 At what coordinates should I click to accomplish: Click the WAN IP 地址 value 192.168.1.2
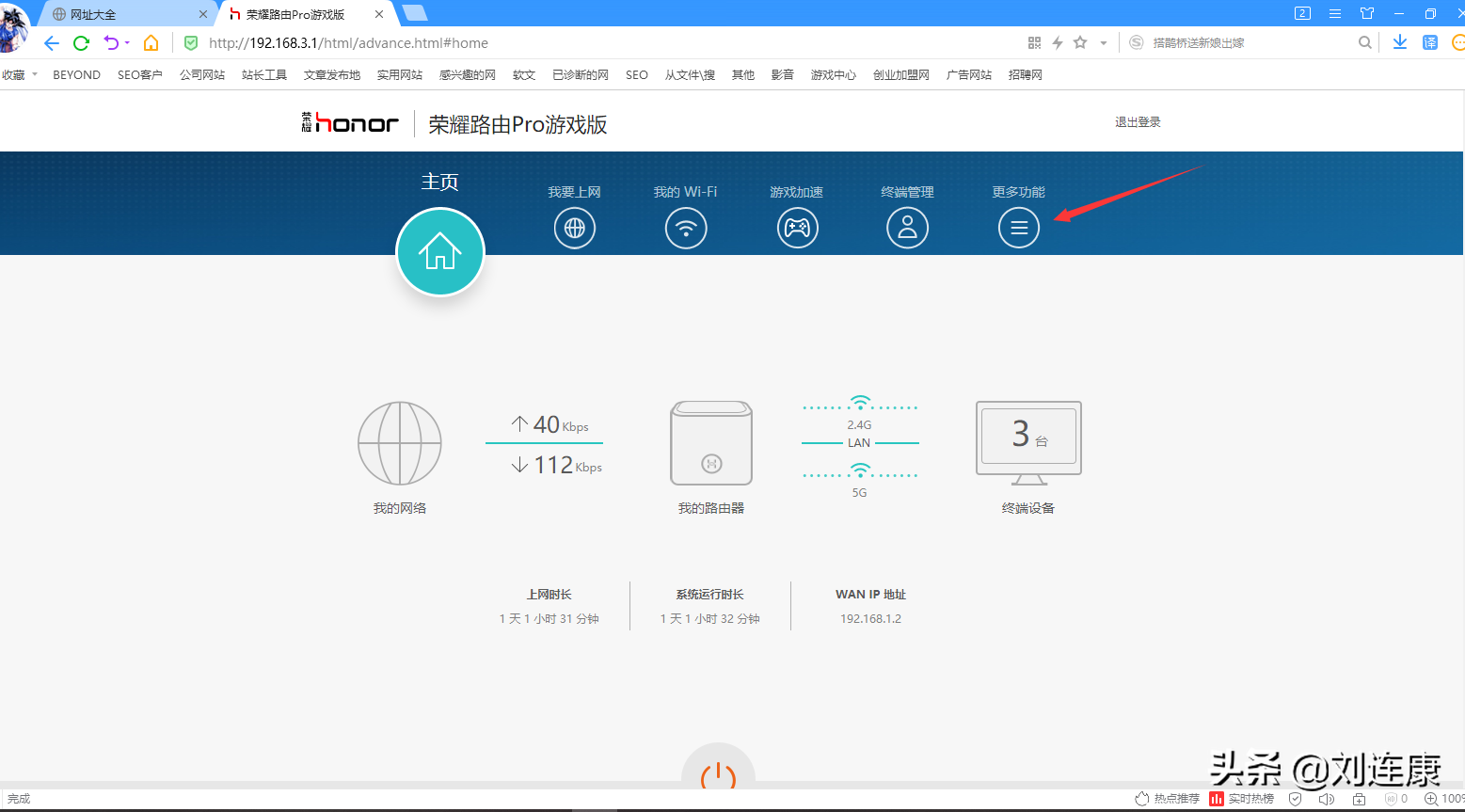coord(870,619)
